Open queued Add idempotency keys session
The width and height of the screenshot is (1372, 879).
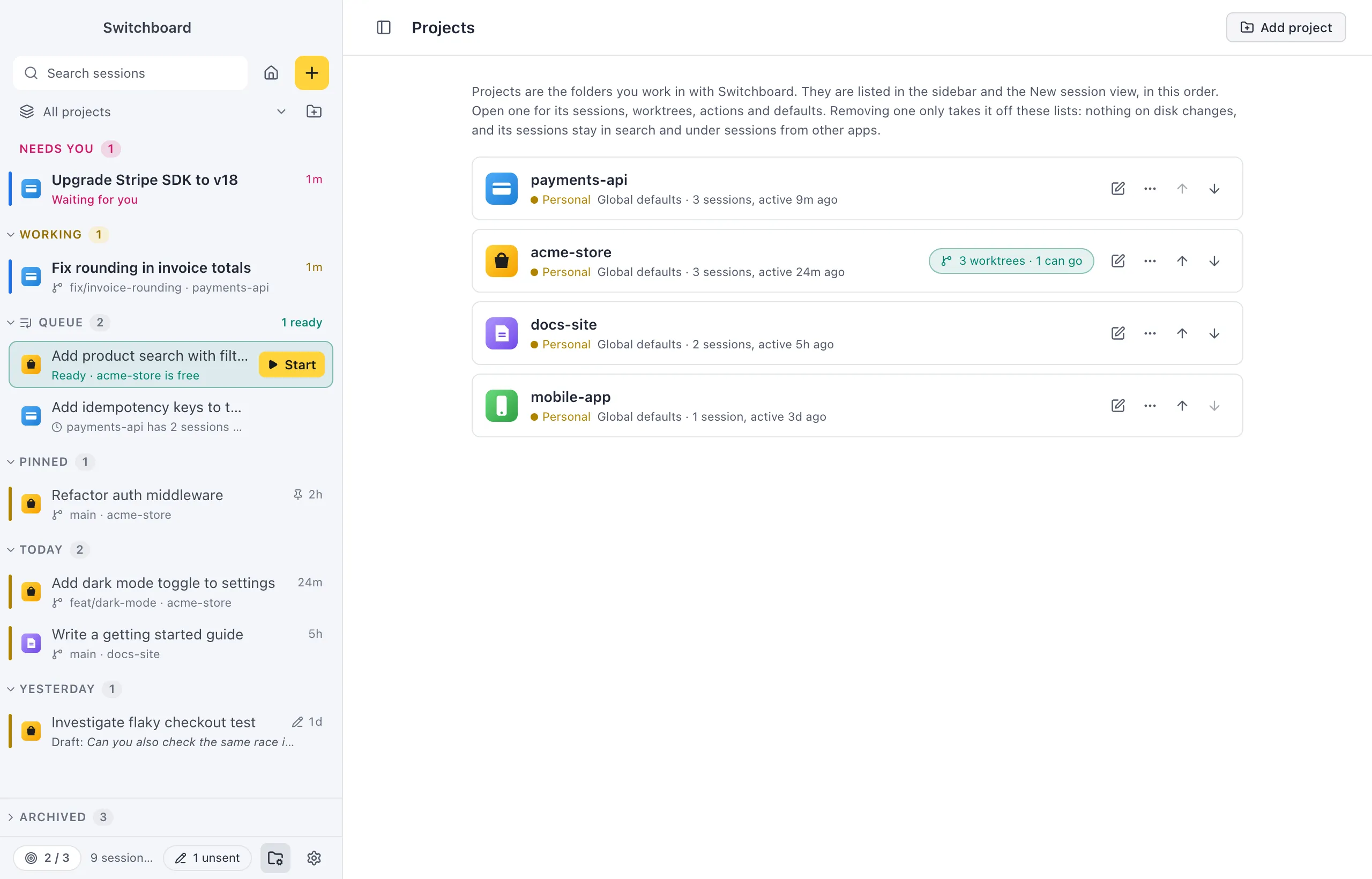(170, 416)
